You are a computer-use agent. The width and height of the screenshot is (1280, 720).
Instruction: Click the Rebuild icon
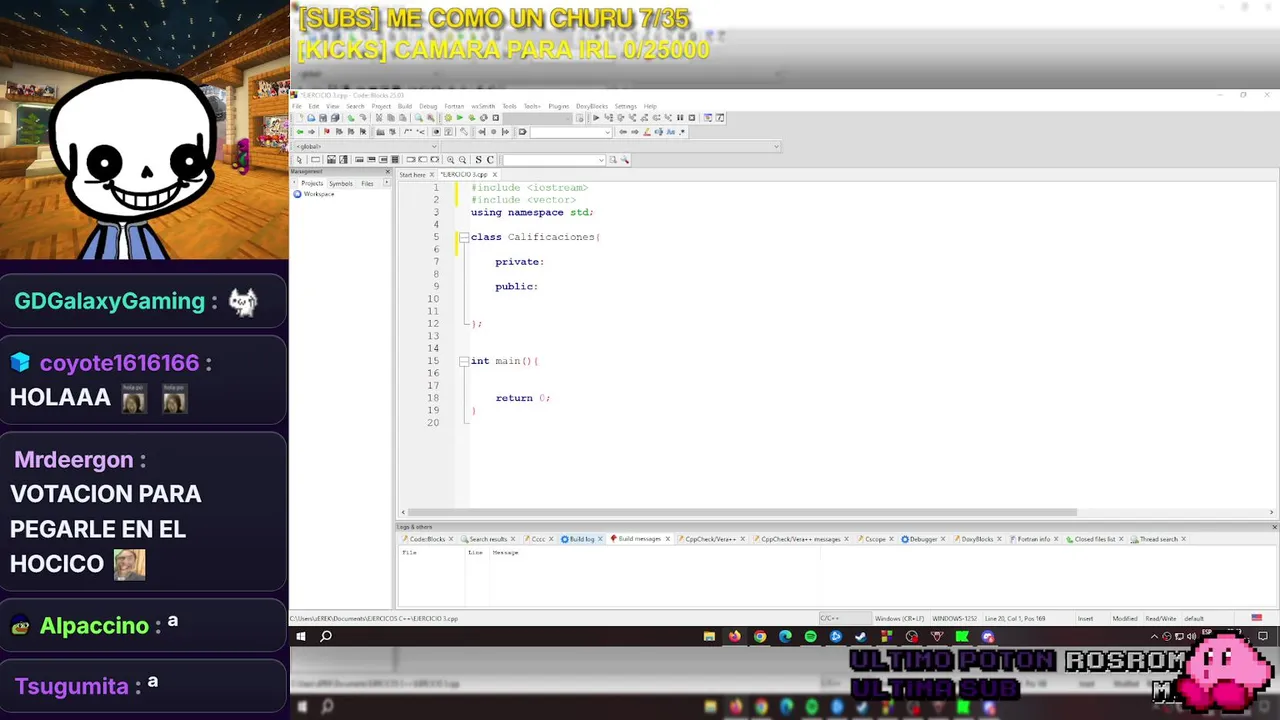point(484,118)
